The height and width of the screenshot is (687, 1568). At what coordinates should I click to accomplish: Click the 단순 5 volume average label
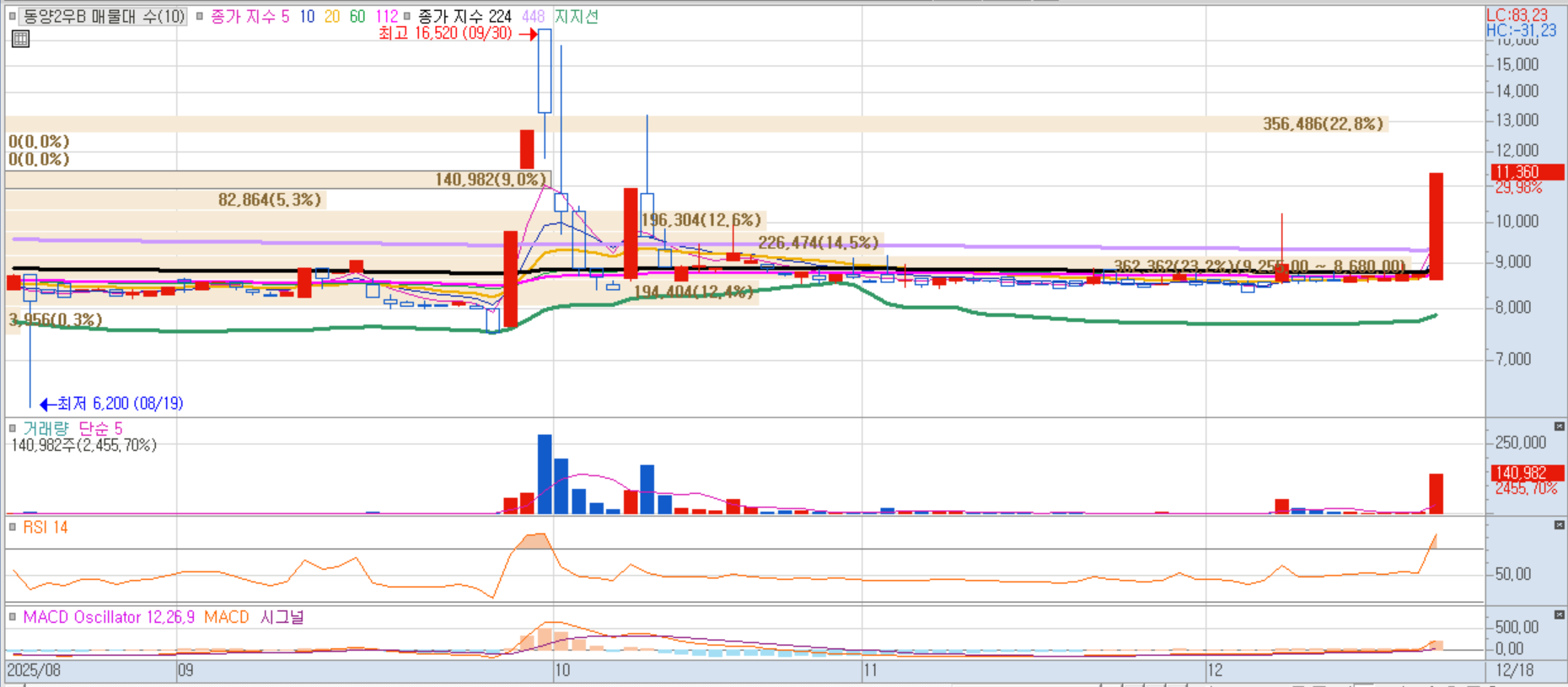100,428
